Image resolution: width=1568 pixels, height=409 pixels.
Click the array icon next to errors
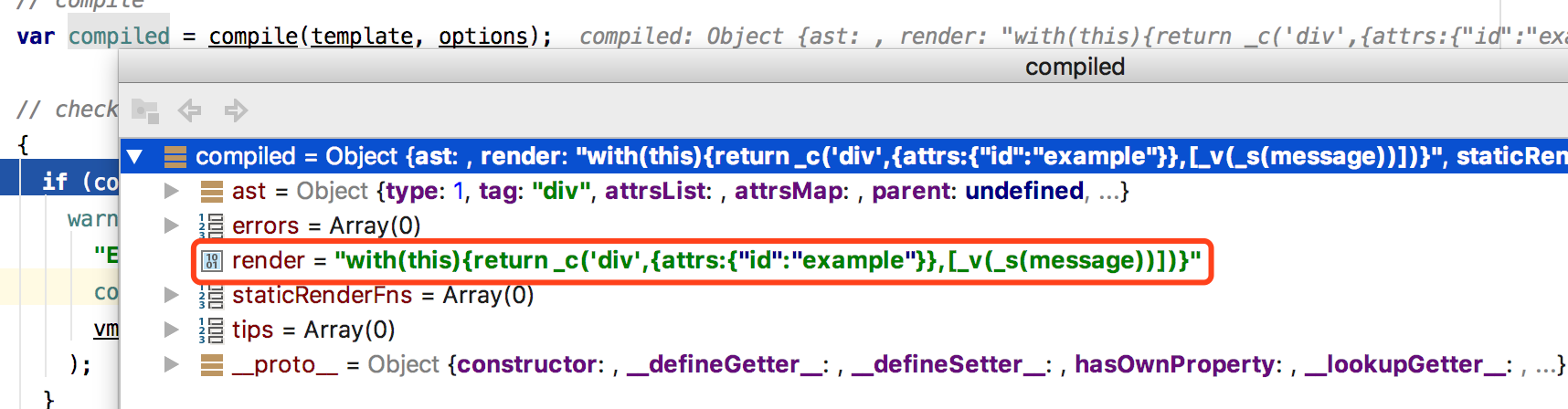211,225
